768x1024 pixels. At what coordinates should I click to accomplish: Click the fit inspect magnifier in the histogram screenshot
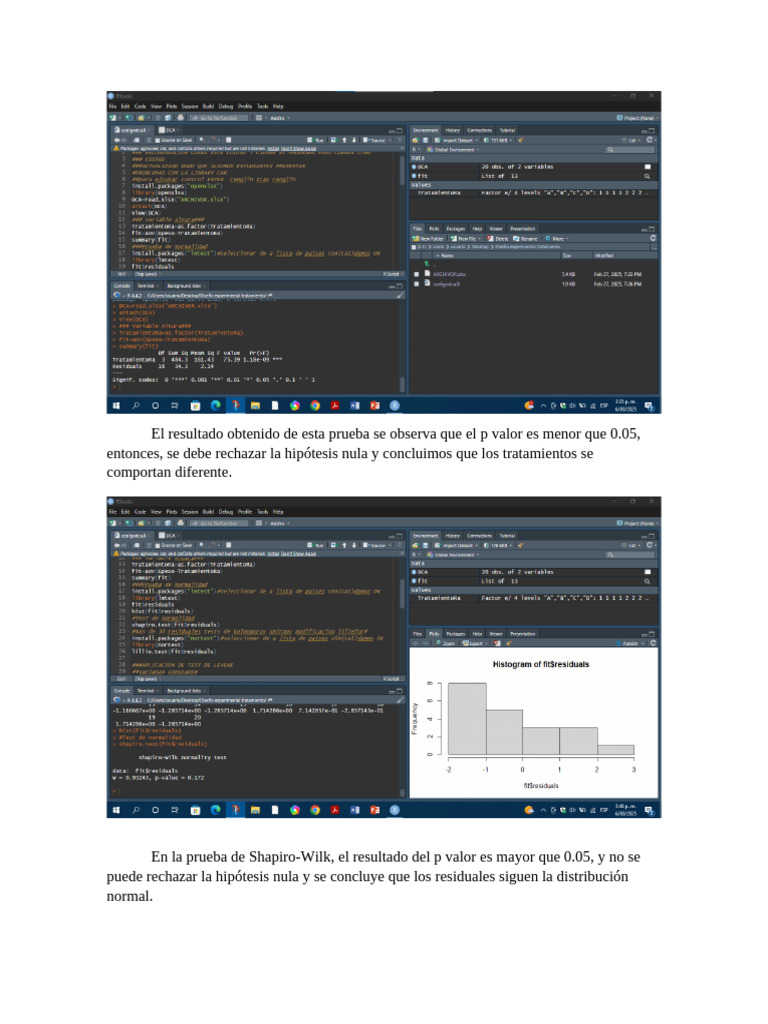[648, 581]
